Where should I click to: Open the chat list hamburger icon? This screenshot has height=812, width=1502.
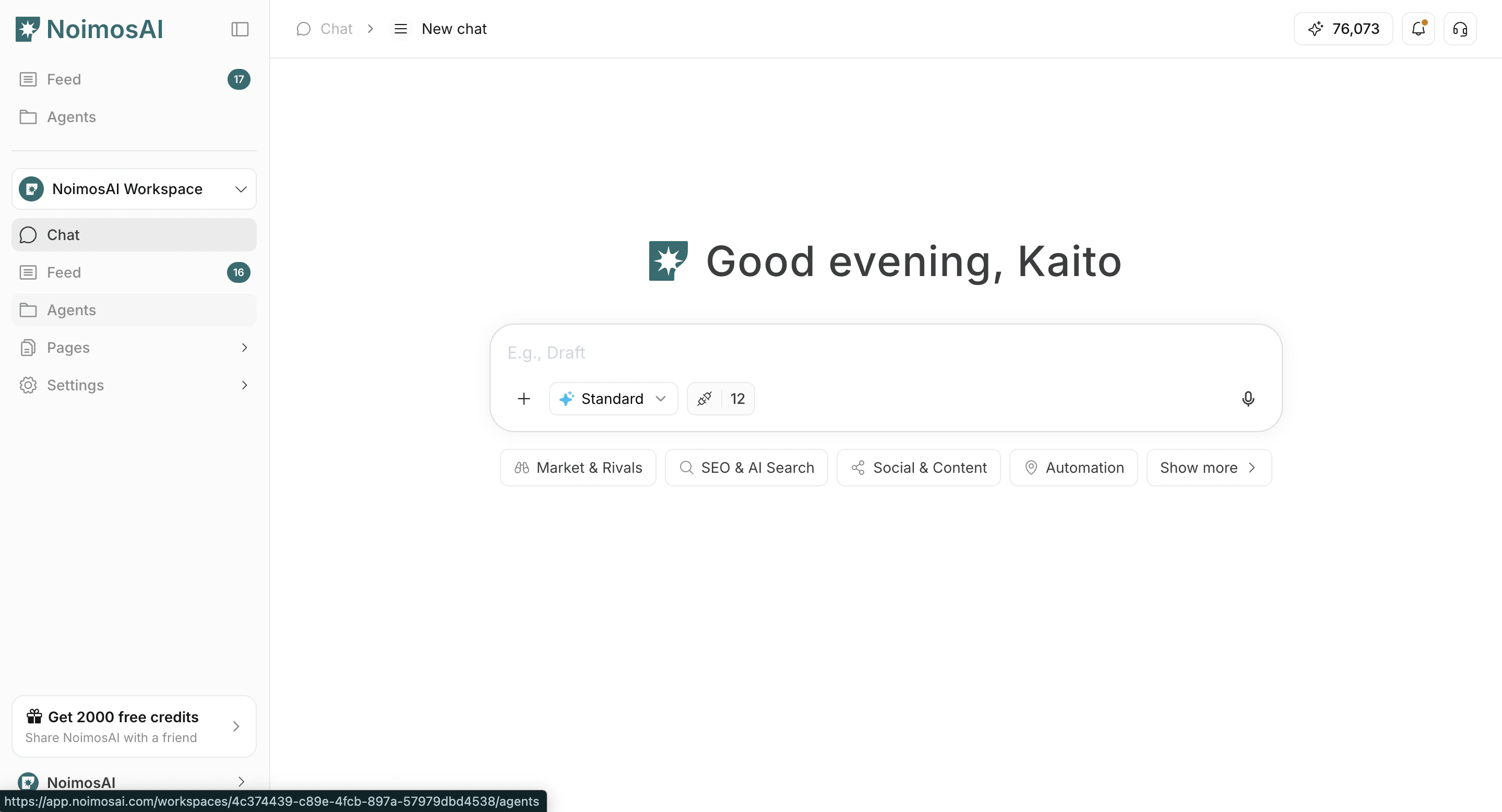tap(401, 29)
